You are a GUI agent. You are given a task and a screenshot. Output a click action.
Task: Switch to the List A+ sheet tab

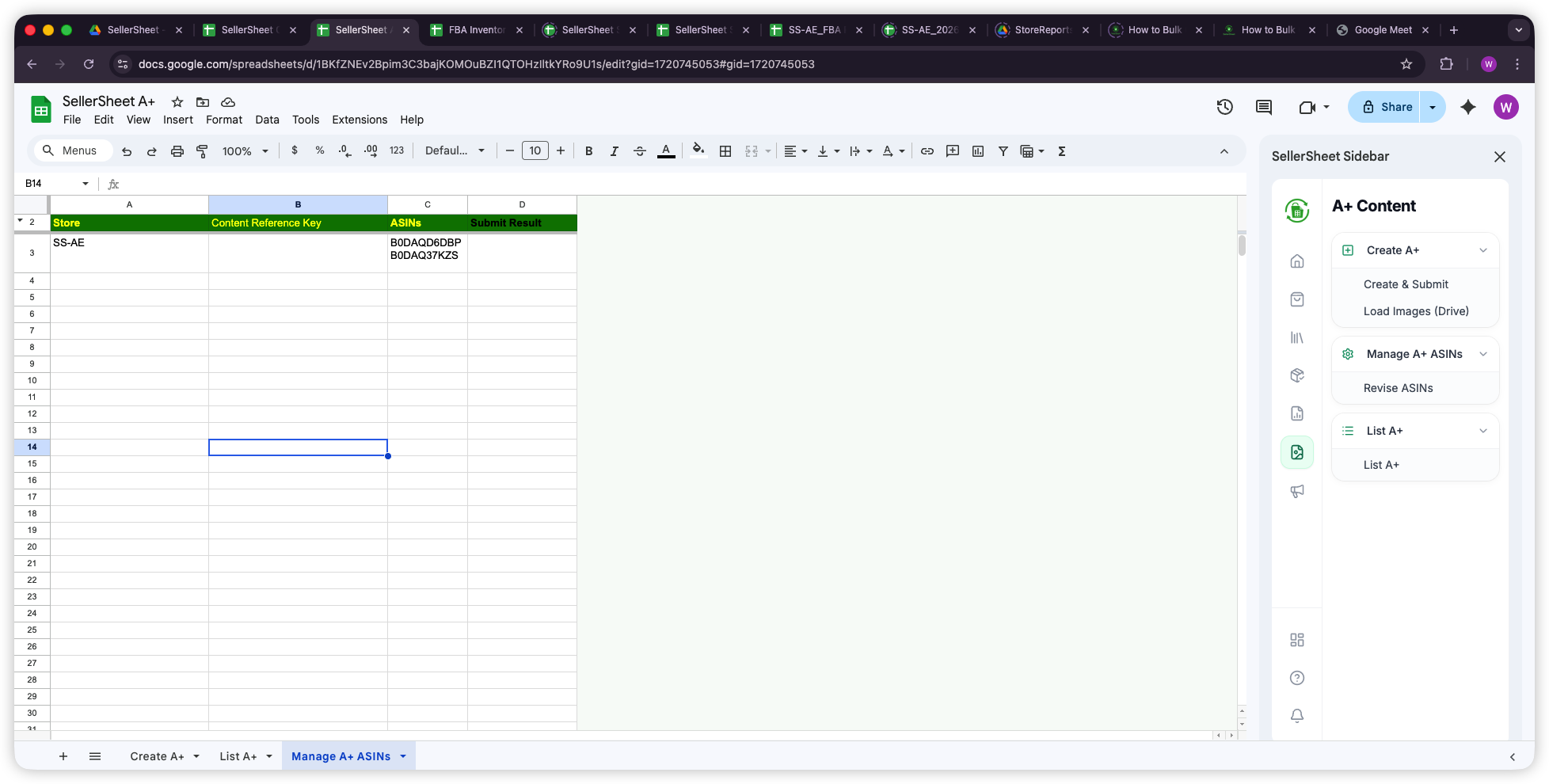[x=239, y=755]
